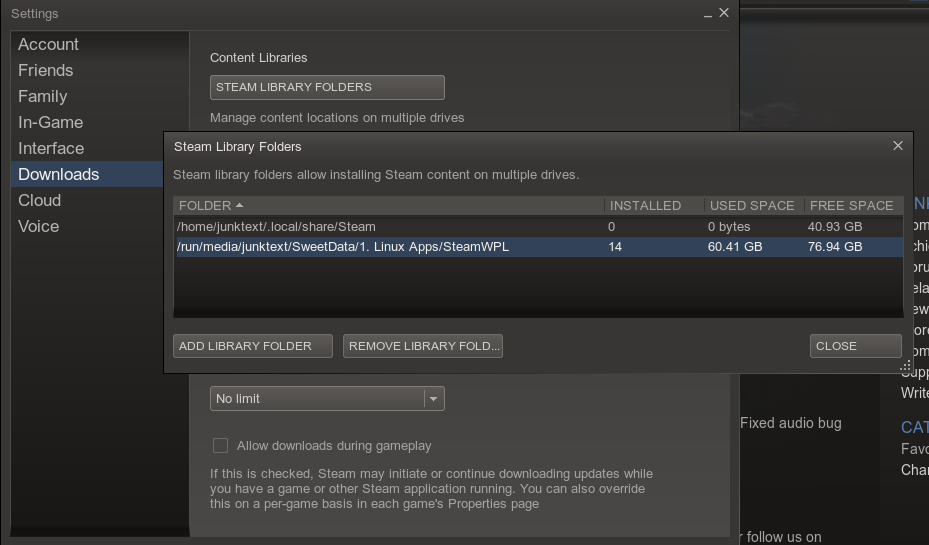Viewport: 929px width, 545px height.
Task: Switch to the Friends settings section
Action: pyautogui.click(x=46, y=70)
